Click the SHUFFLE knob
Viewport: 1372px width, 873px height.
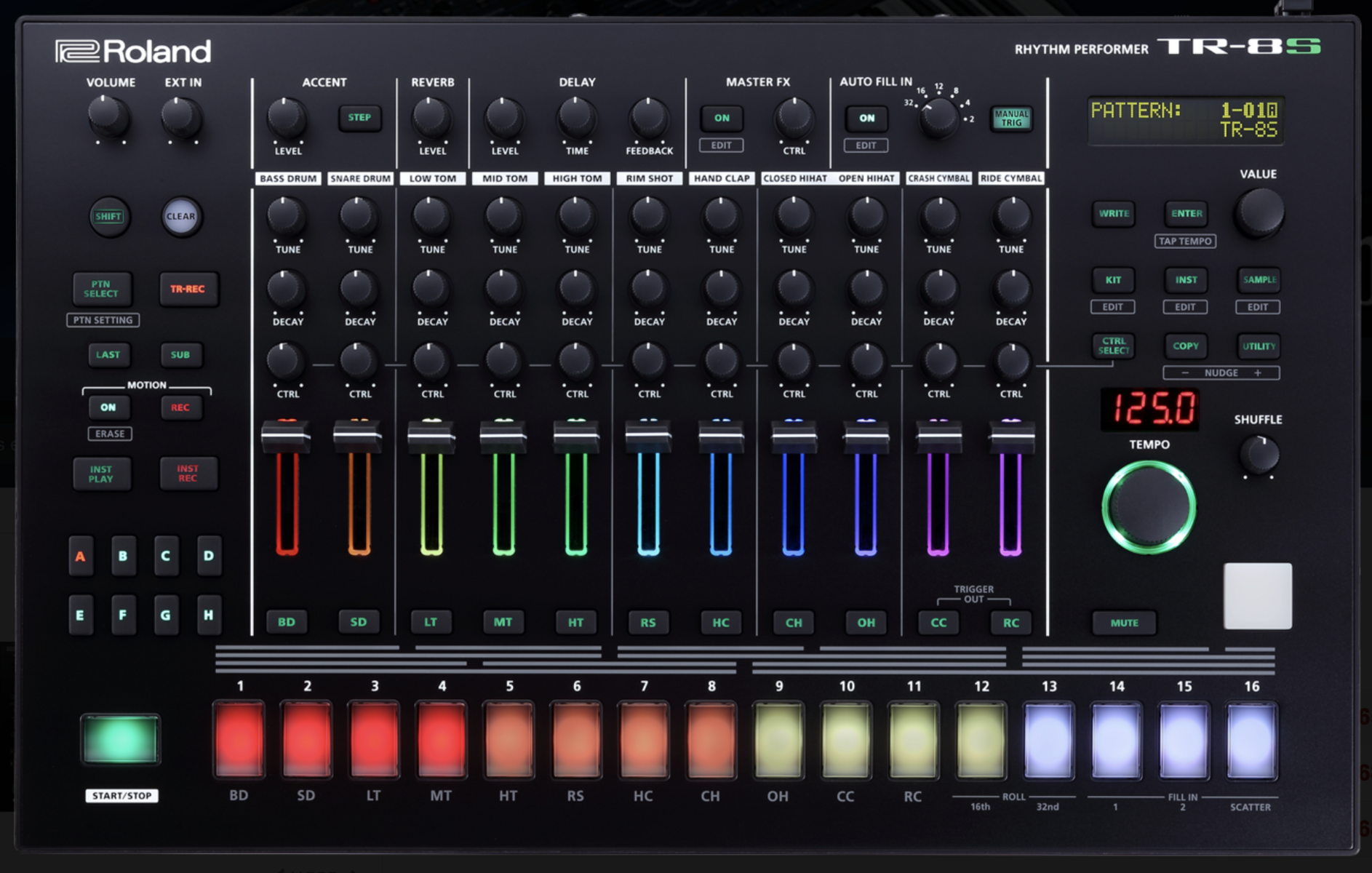pyautogui.click(x=1259, y=455)
